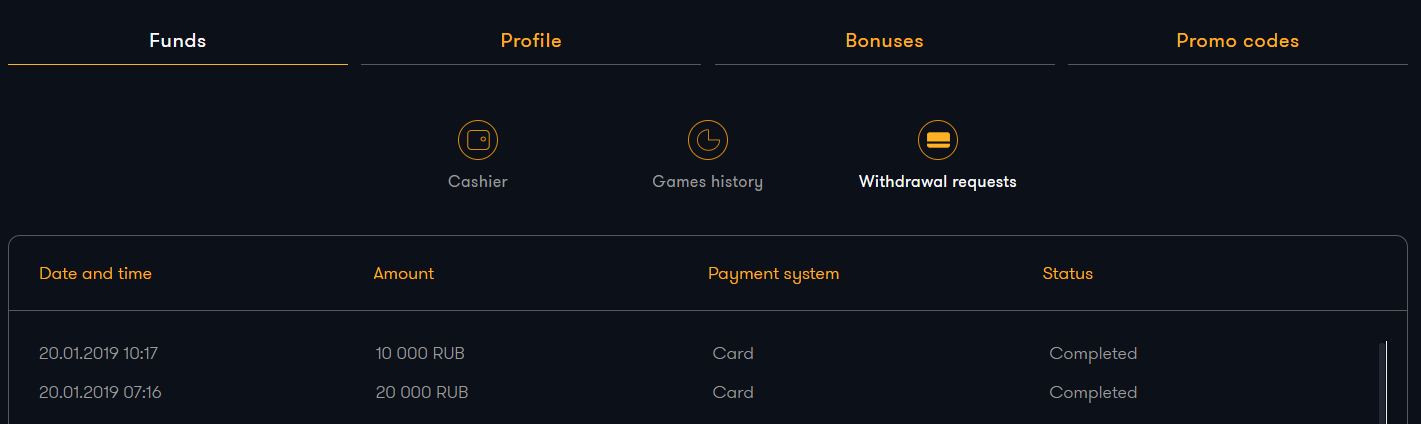The image size is (1421, 424).
Task: Click the Date and time column header
Action: pyautogui.click(x=96, y=273)
